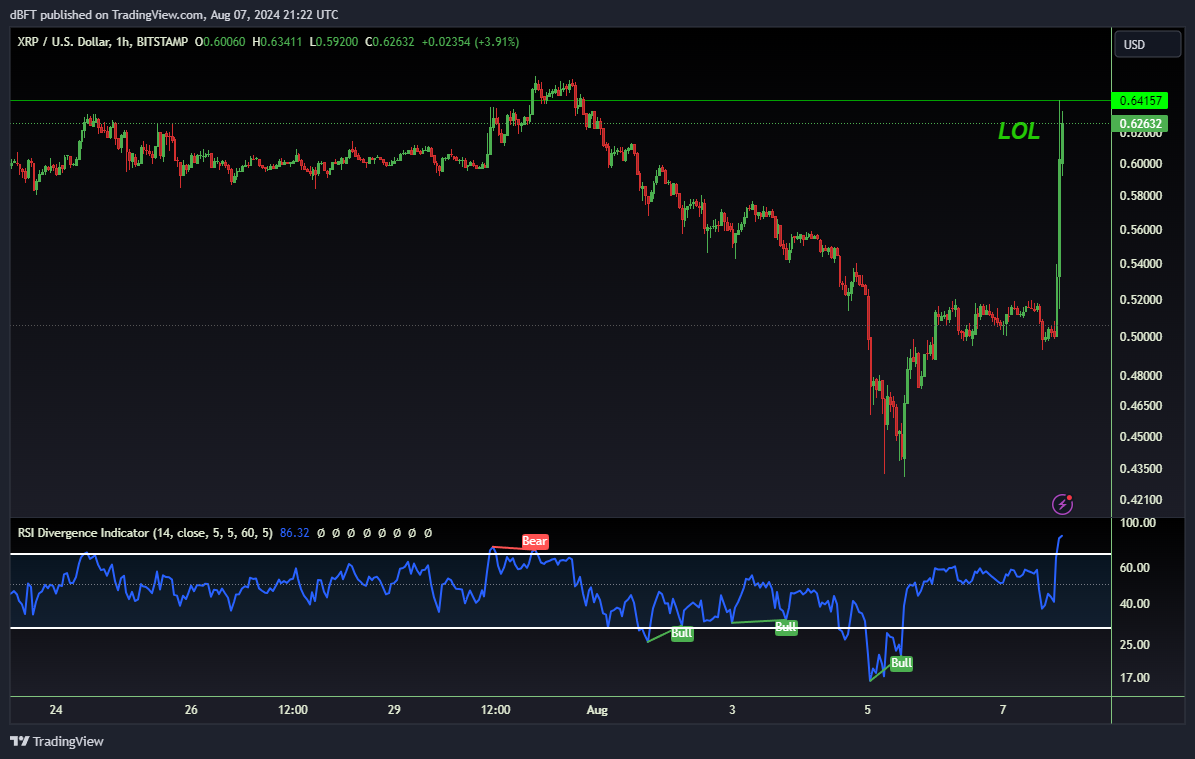Click the close price C0.62632 in header
The height and width of the screenshot is (759, 1195).
[x=389, y=42]
